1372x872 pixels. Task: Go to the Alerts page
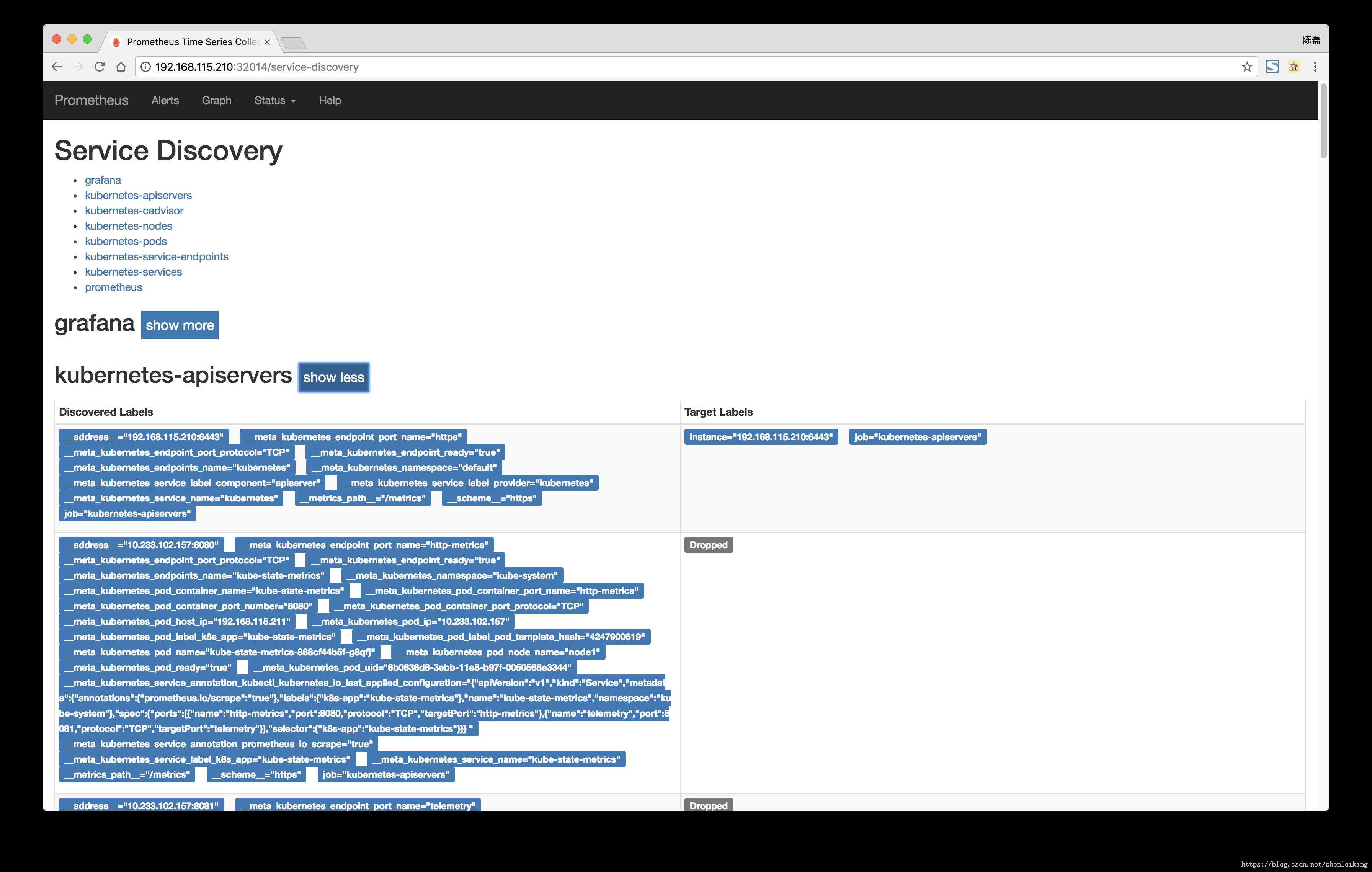(x=165, y=100)
